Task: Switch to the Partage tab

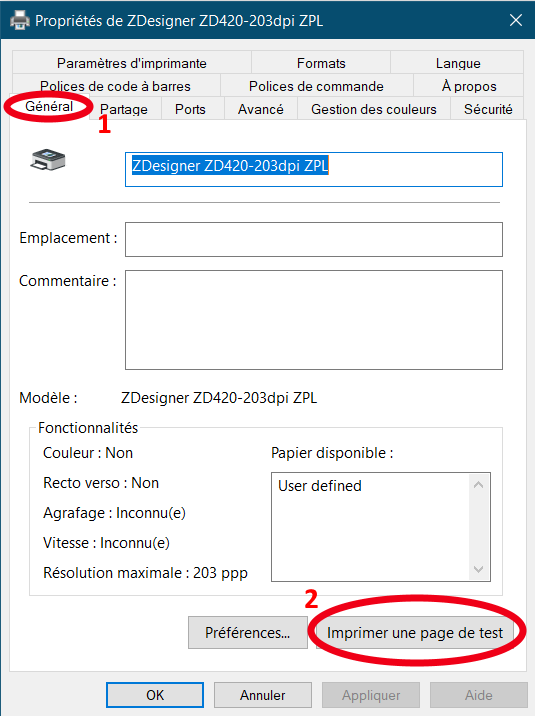Action: click(124, 109)
